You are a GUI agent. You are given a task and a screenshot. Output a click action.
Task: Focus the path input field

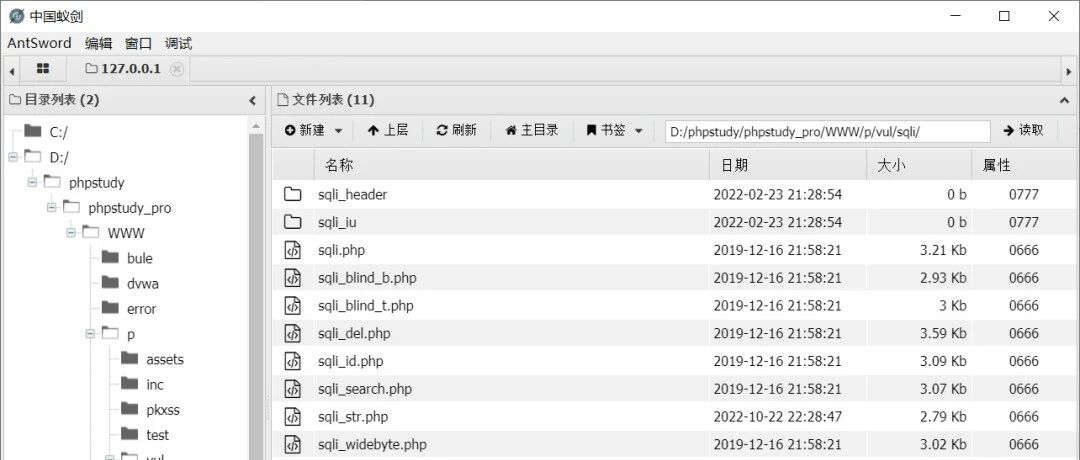(x=827, y=131)
